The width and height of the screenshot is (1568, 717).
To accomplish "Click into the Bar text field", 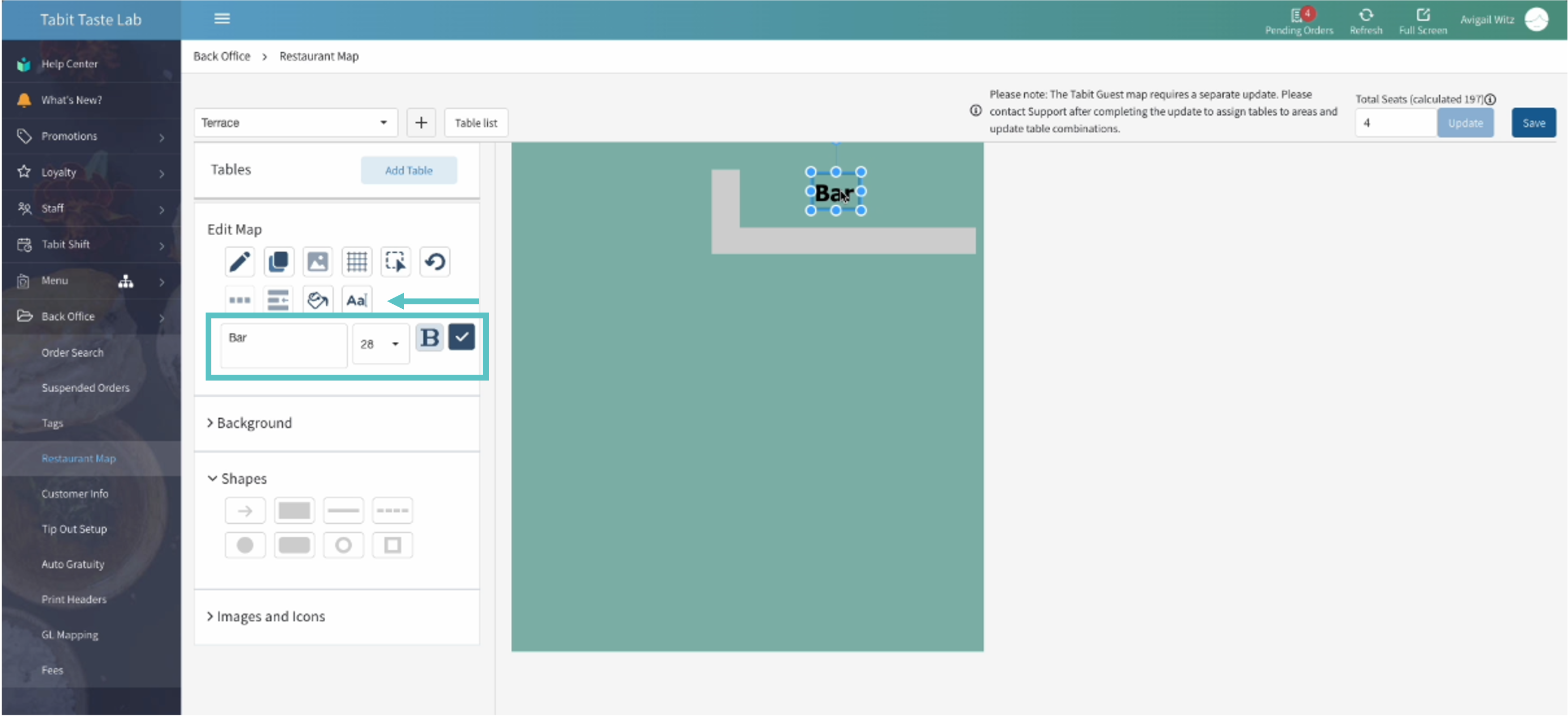I will tap(284, 345).
